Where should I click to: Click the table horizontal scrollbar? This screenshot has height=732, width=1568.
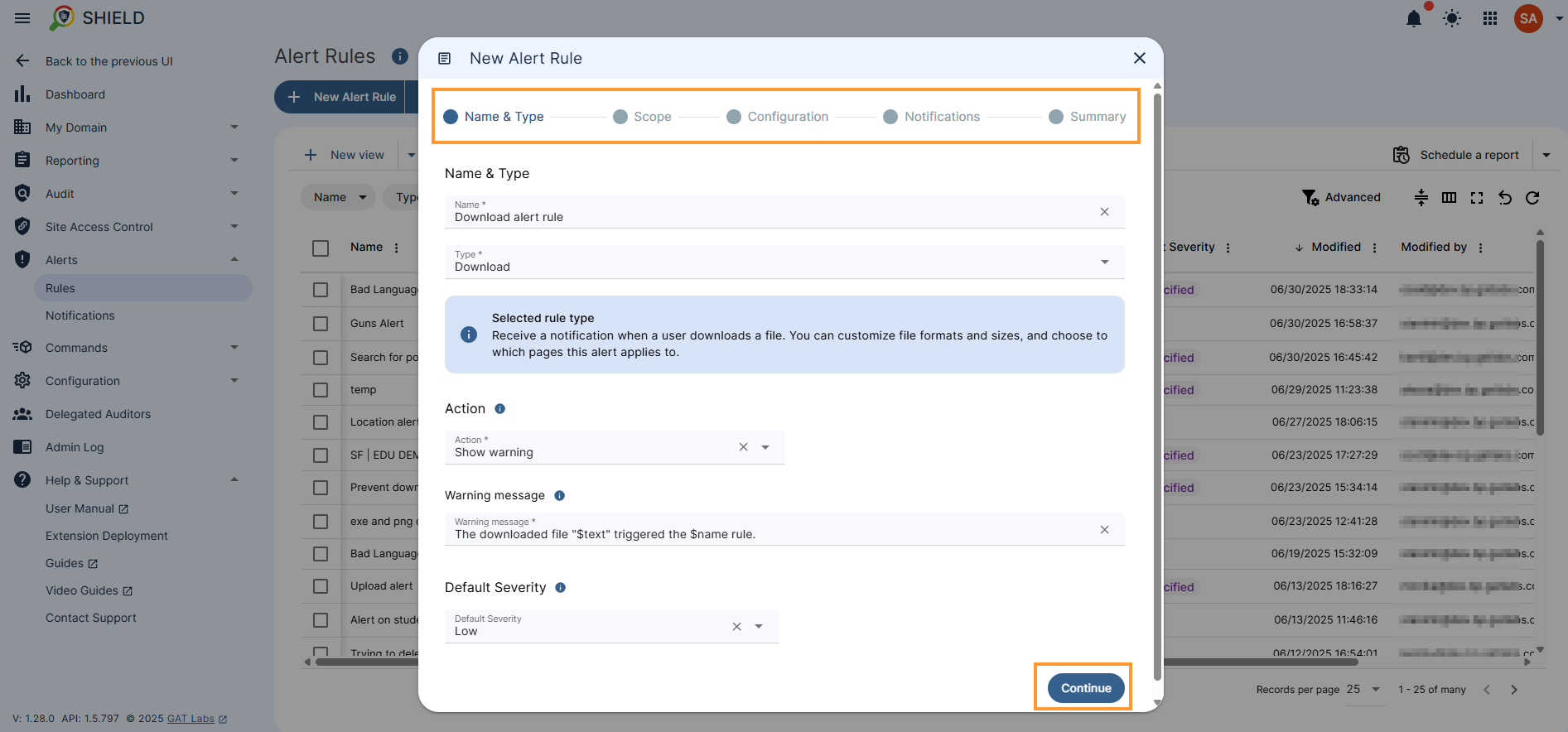pos(837,662)
